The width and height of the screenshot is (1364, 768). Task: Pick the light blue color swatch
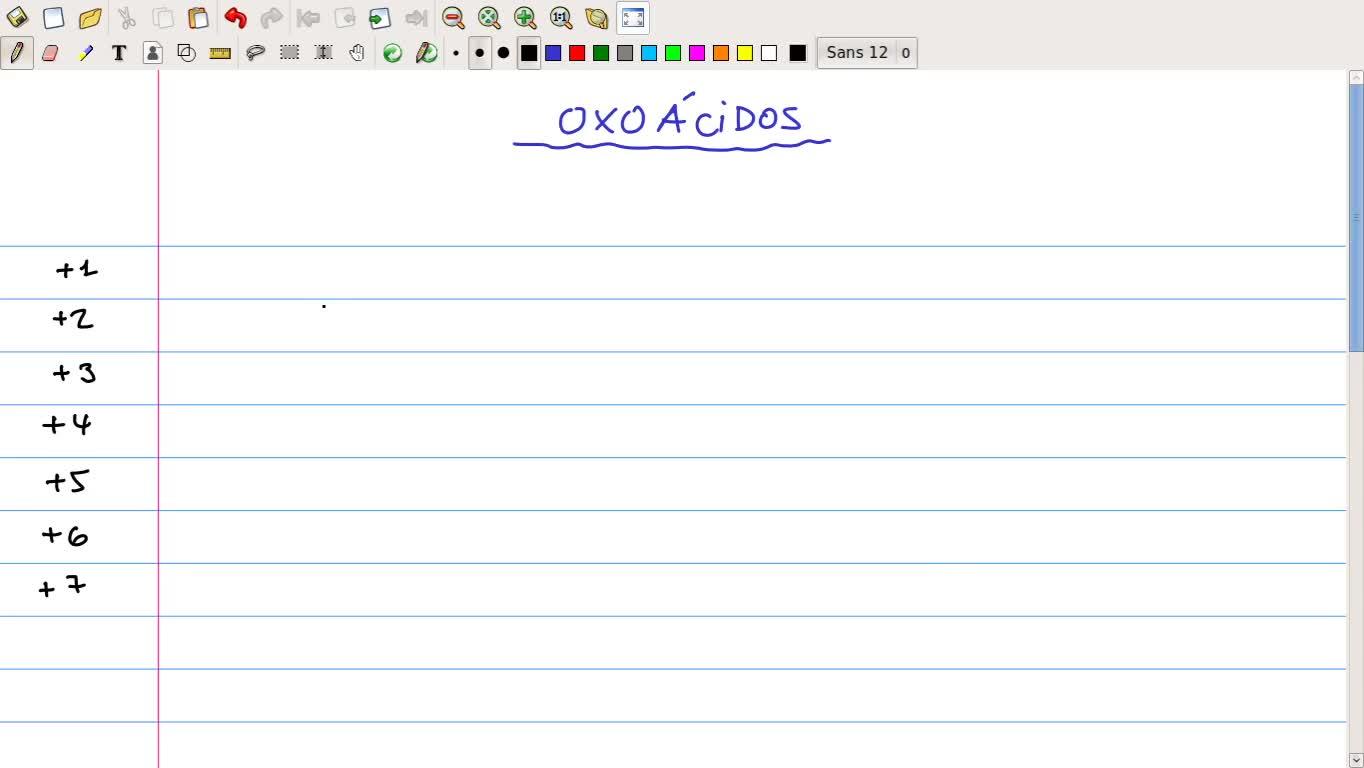click(649, 53)
